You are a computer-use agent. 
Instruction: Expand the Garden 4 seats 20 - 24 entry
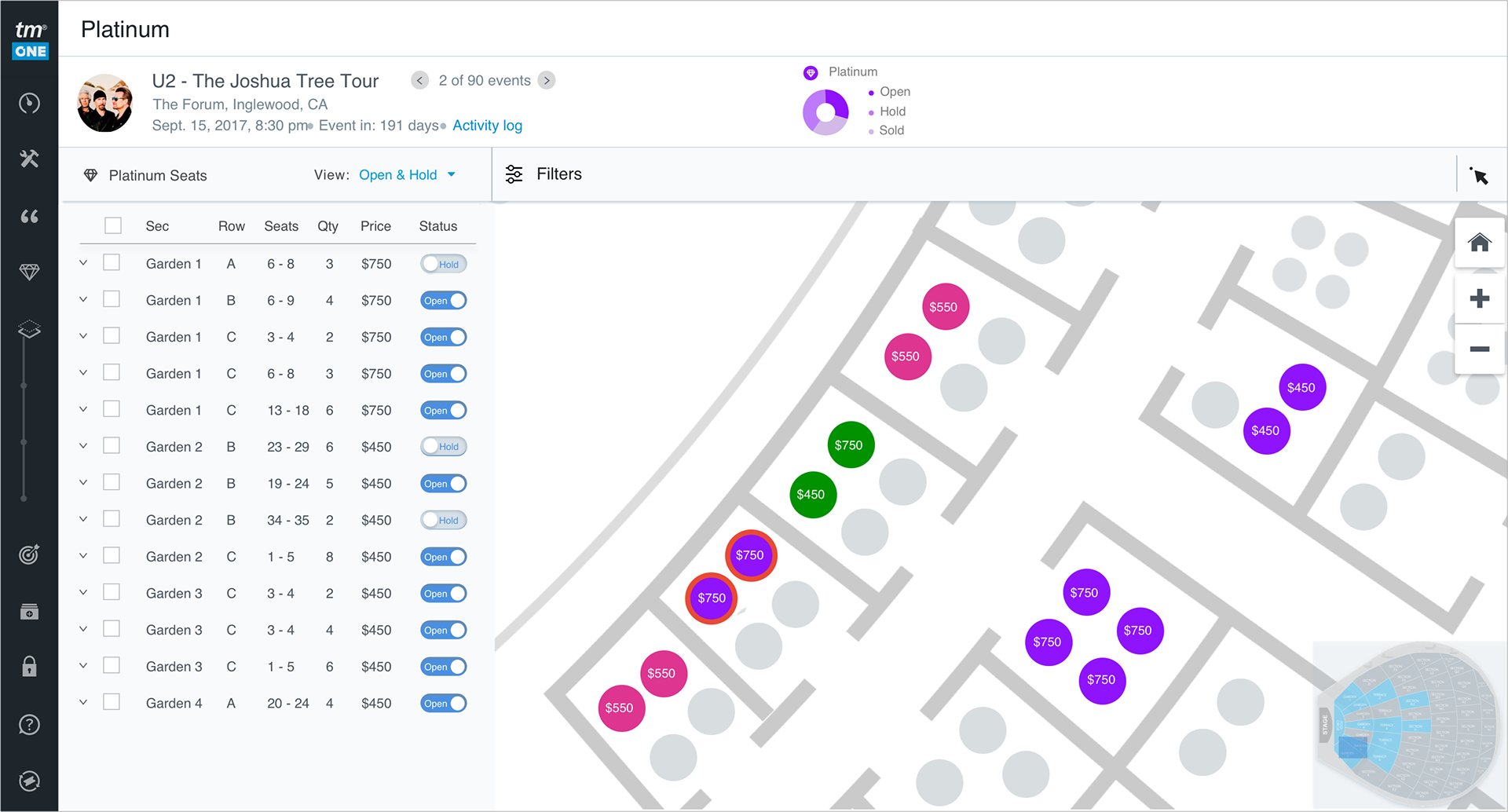point(83,702)
